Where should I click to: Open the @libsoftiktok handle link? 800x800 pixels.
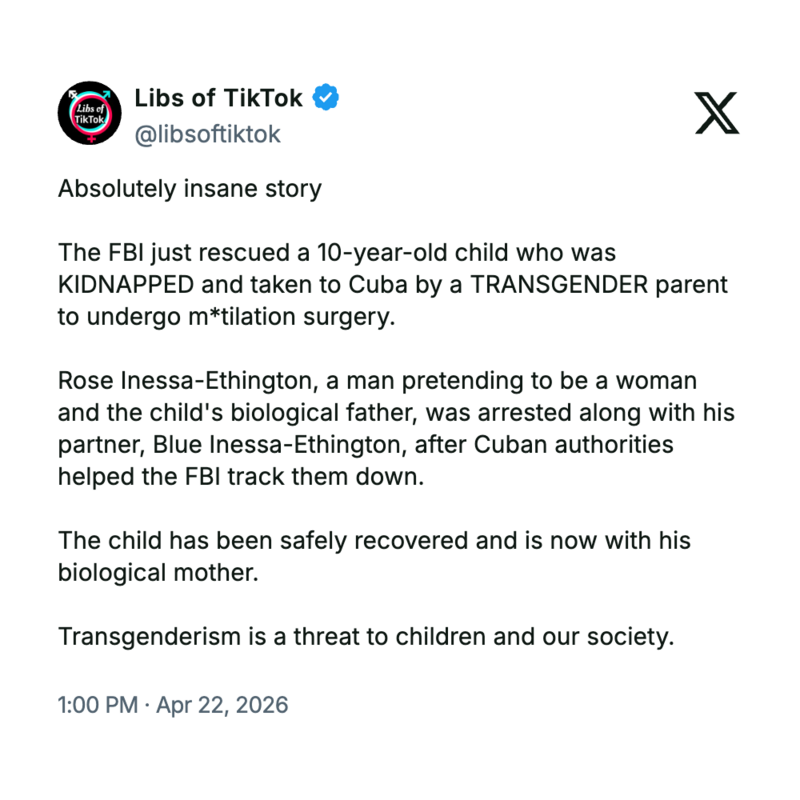(207, 134)
